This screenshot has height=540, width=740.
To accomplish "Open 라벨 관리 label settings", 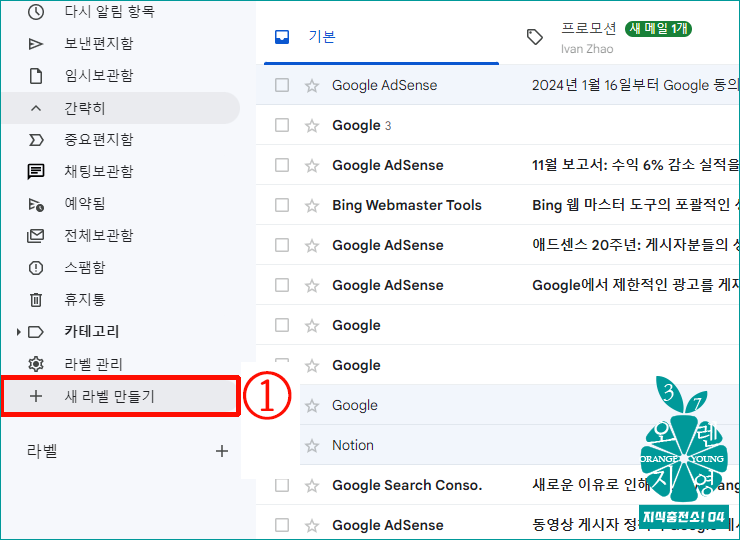I will tap(93, 364).
